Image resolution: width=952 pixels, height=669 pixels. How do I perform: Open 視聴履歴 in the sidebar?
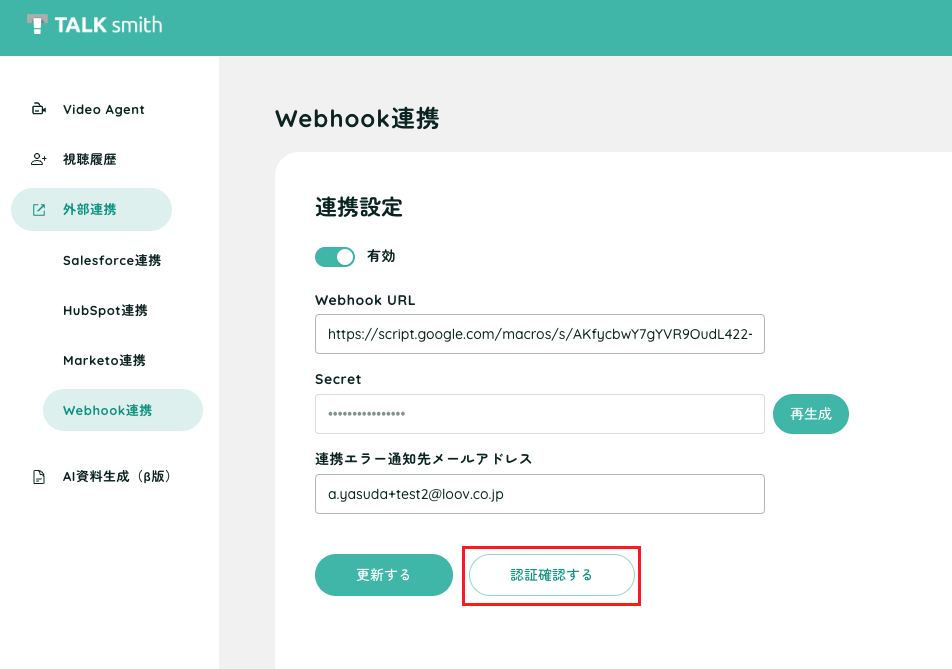point(91,159)
